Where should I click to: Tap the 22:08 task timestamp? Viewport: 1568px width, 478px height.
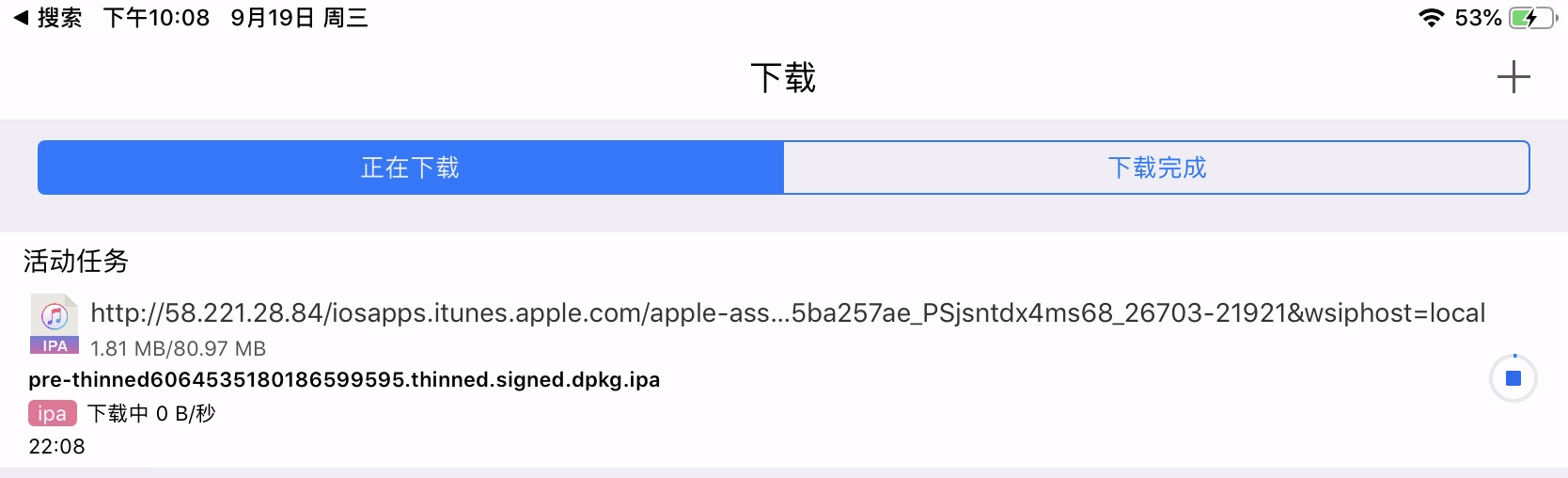(56, 446)
